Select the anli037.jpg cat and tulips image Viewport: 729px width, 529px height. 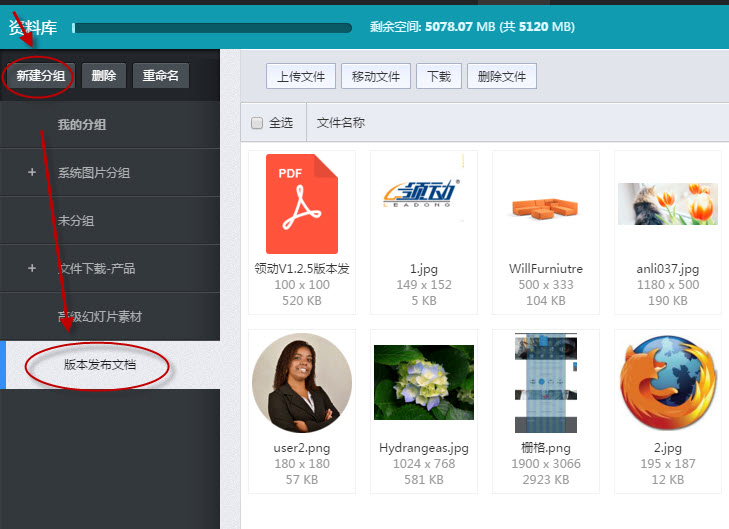pyautogui.click(x=667, y=203)
